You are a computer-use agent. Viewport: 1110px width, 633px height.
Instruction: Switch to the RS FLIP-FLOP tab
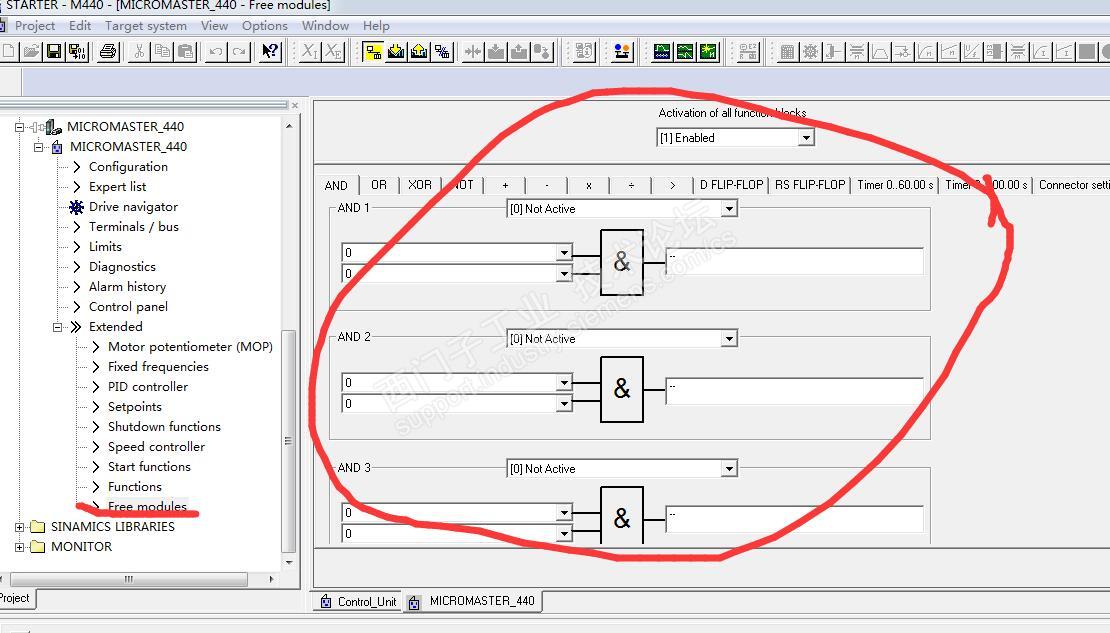(x=810, y=185)
